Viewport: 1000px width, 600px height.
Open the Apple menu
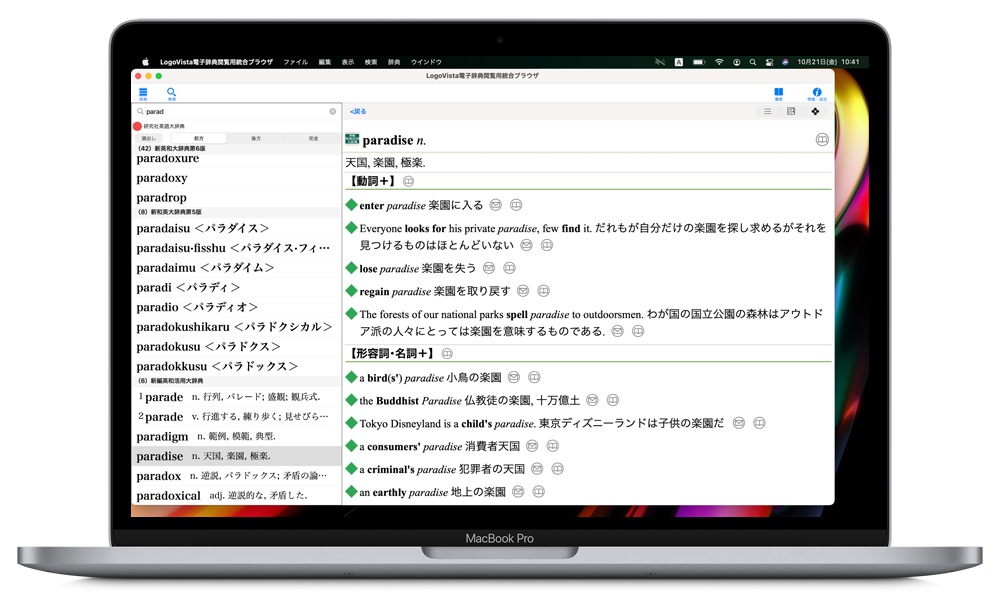pos(145,62)
